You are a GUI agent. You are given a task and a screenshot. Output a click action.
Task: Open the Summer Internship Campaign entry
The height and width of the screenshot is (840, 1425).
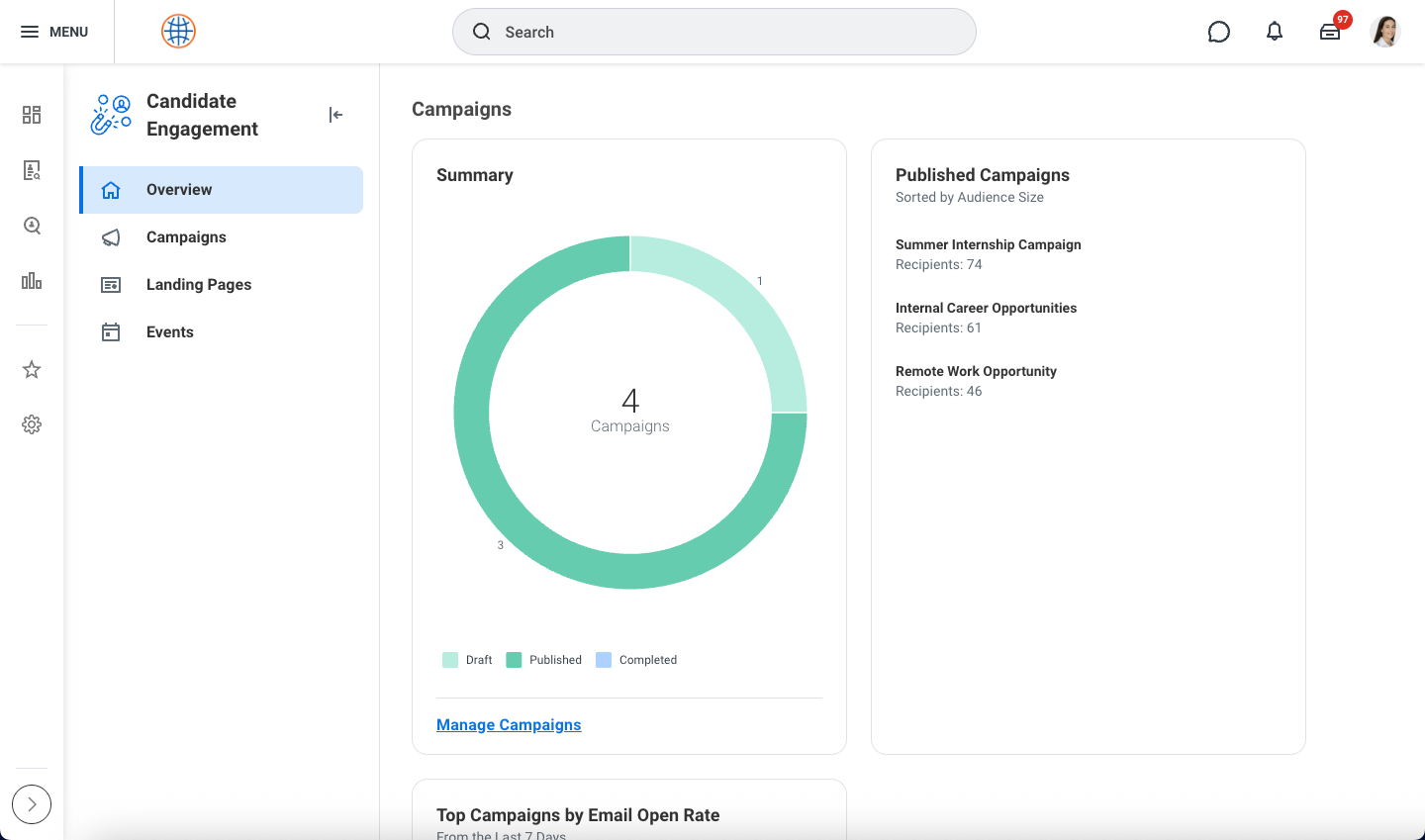tap(988, 244)
